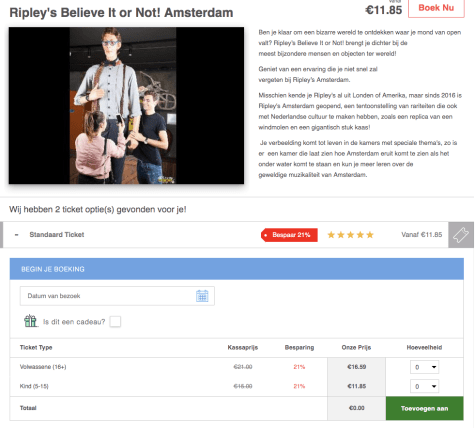Click the calendar icon in date field
Image resolution: width=475 pixels, height=428 pixels.
pos(202,296)
